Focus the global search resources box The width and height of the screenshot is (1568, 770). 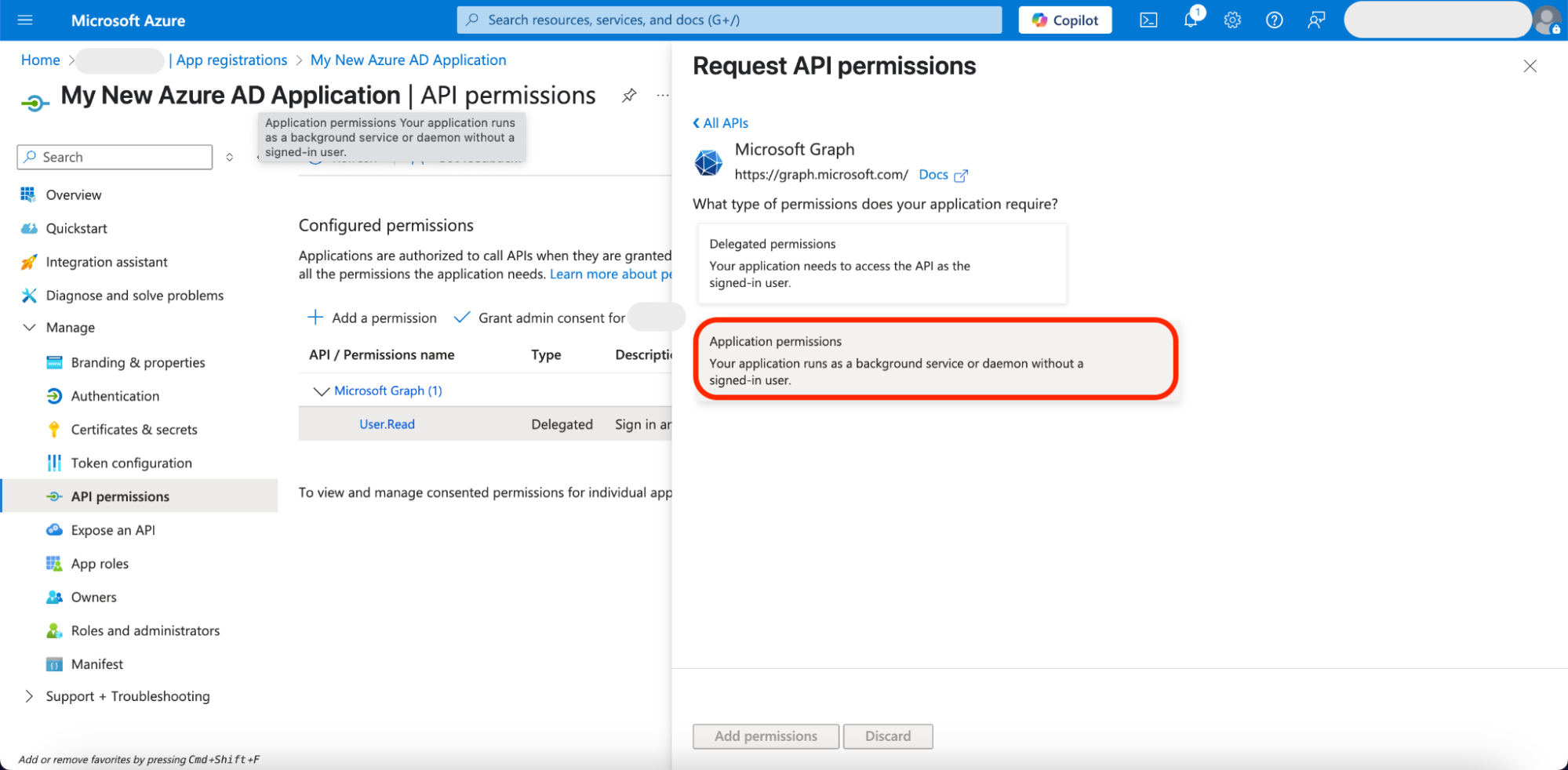pos(729,20)
